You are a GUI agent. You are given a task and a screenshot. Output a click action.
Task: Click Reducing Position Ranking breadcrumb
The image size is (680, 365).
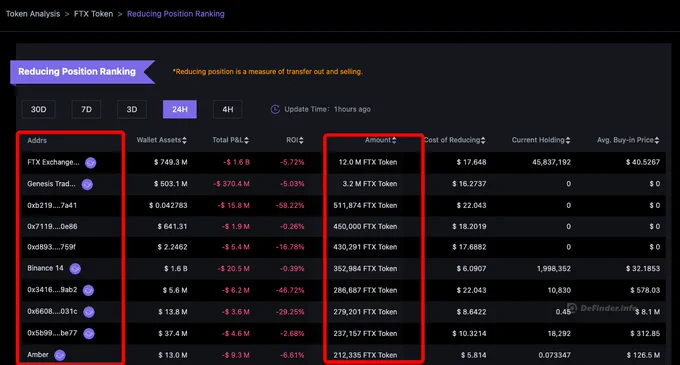click(x=176, y=14)
